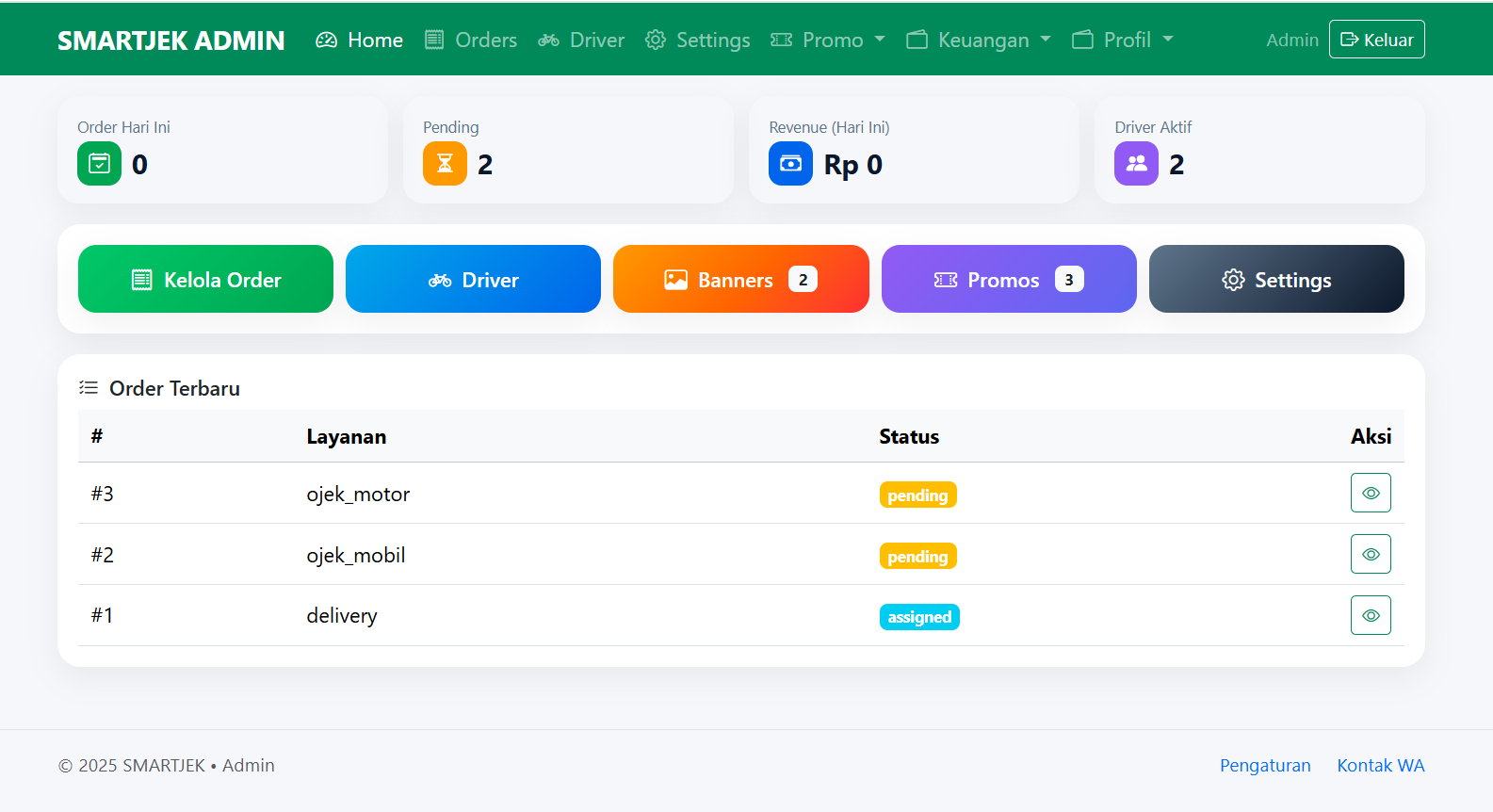Go to Orders in the navigation bar
The image size is (1493, 812).
471,41
